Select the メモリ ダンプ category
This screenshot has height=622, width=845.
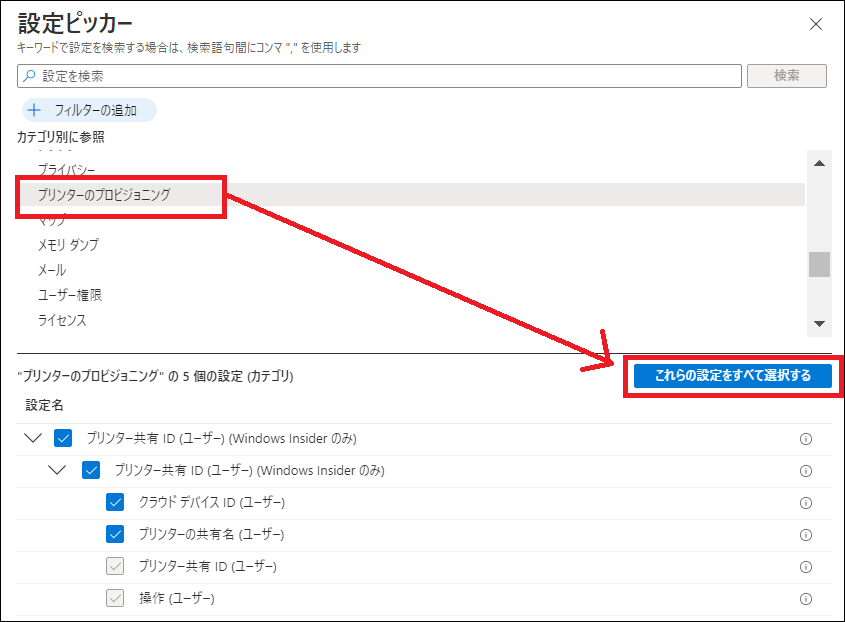68,245
